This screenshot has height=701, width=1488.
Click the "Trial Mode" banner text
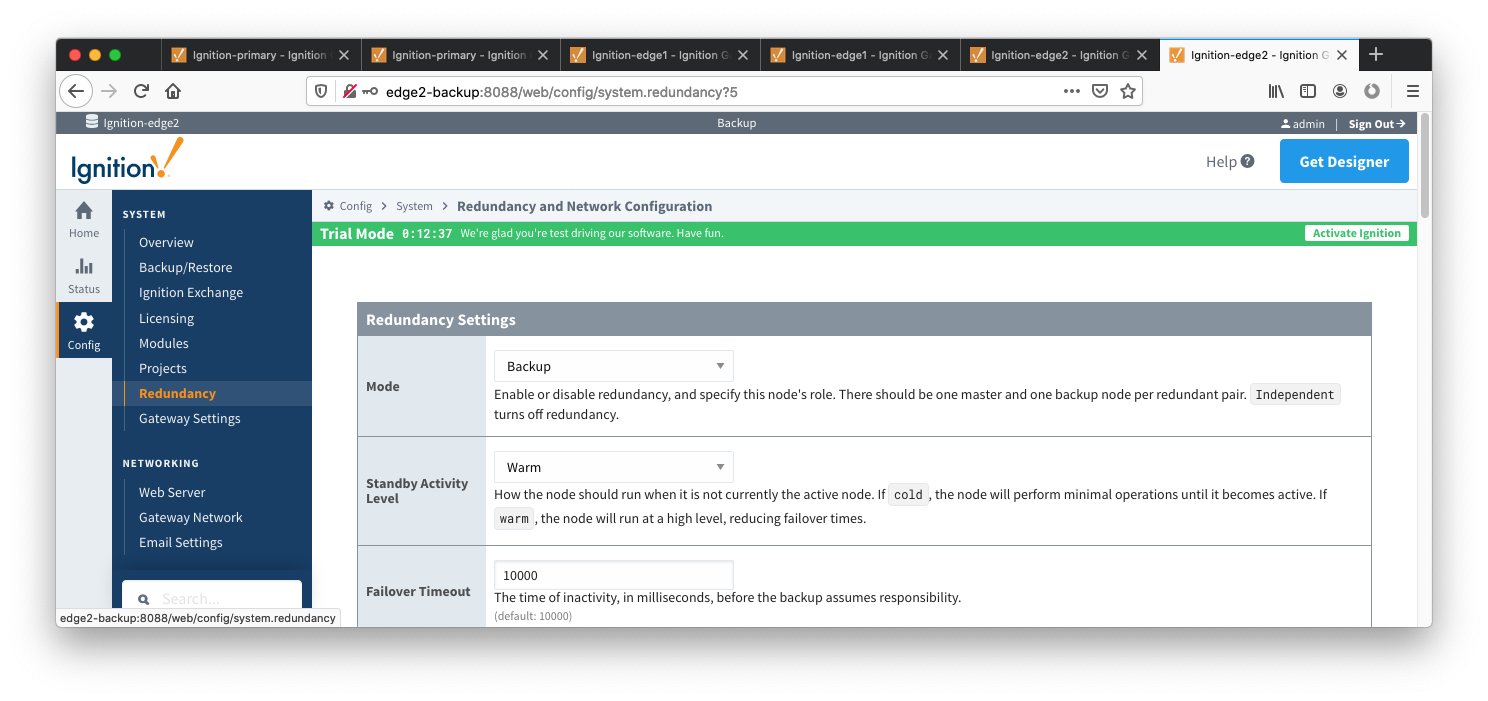coord(357,233)
